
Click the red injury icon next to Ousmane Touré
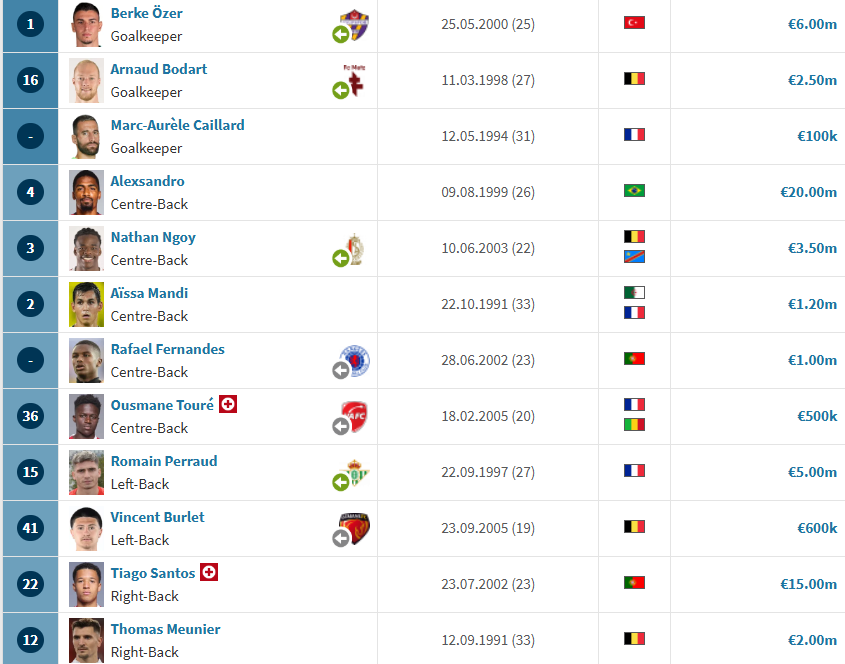[x=228, y=404]
